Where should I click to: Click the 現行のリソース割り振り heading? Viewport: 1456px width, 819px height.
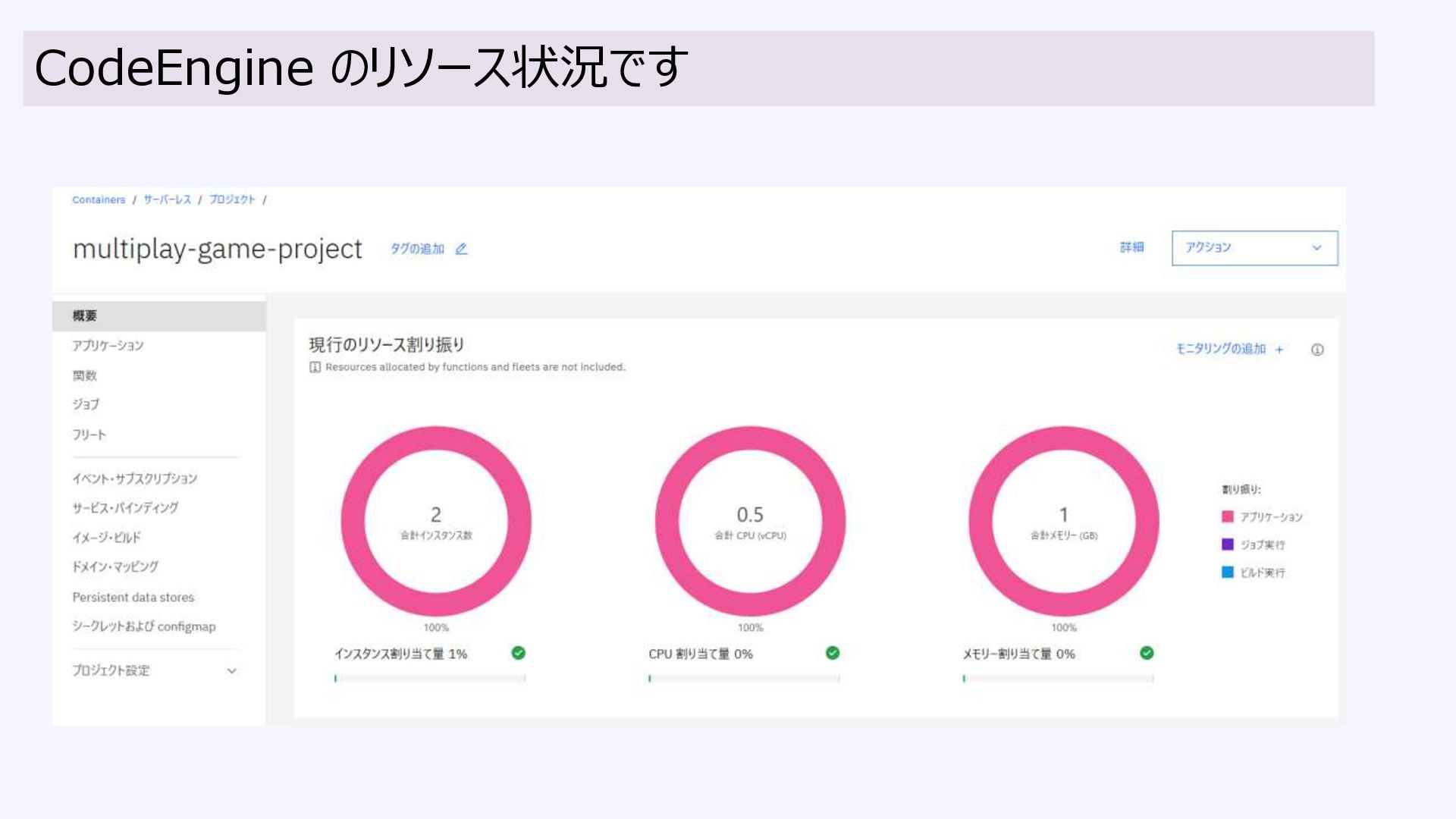pos(387,345)
